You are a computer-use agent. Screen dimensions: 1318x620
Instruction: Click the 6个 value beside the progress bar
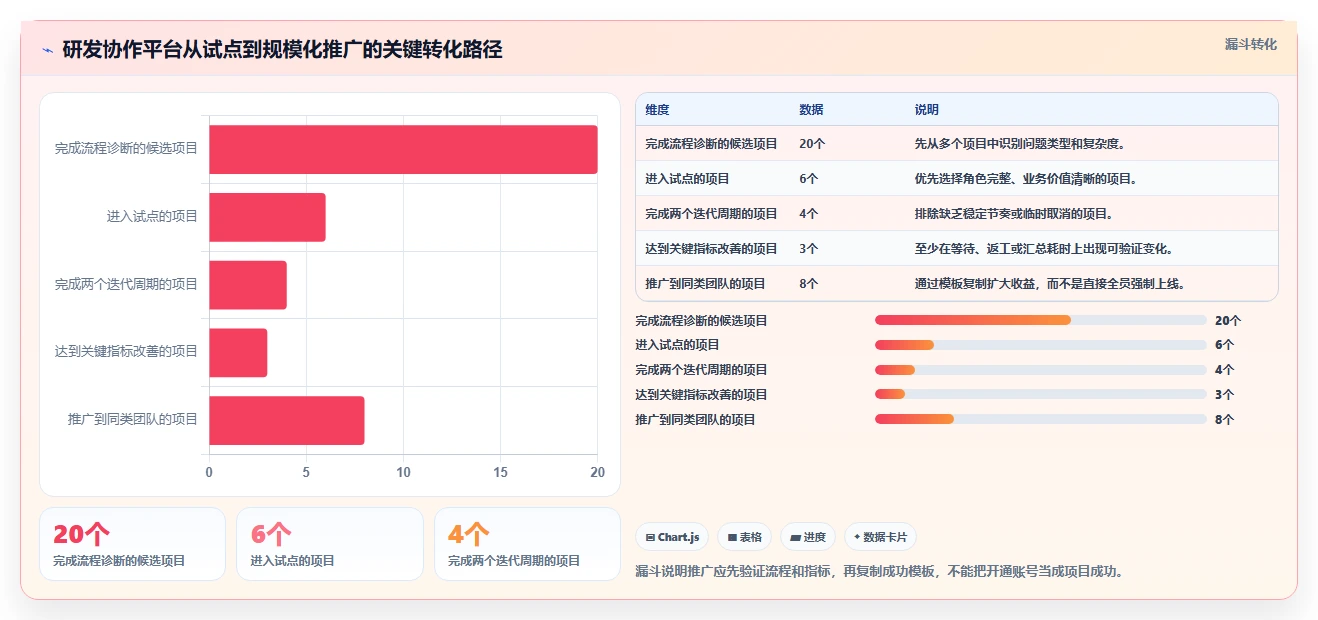coord(1225,345)
